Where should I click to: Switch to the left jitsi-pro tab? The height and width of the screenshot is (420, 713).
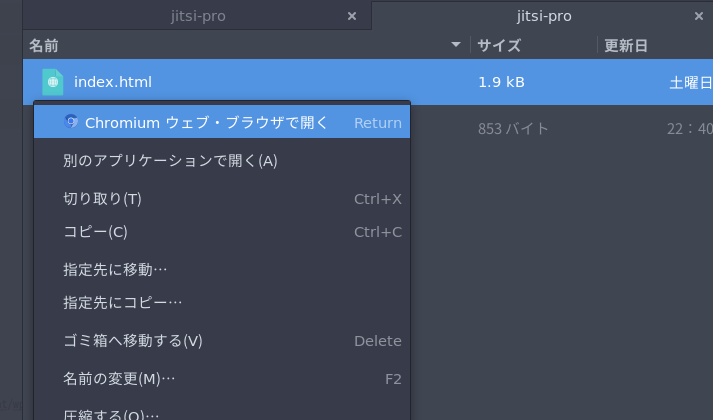point(197,16)
